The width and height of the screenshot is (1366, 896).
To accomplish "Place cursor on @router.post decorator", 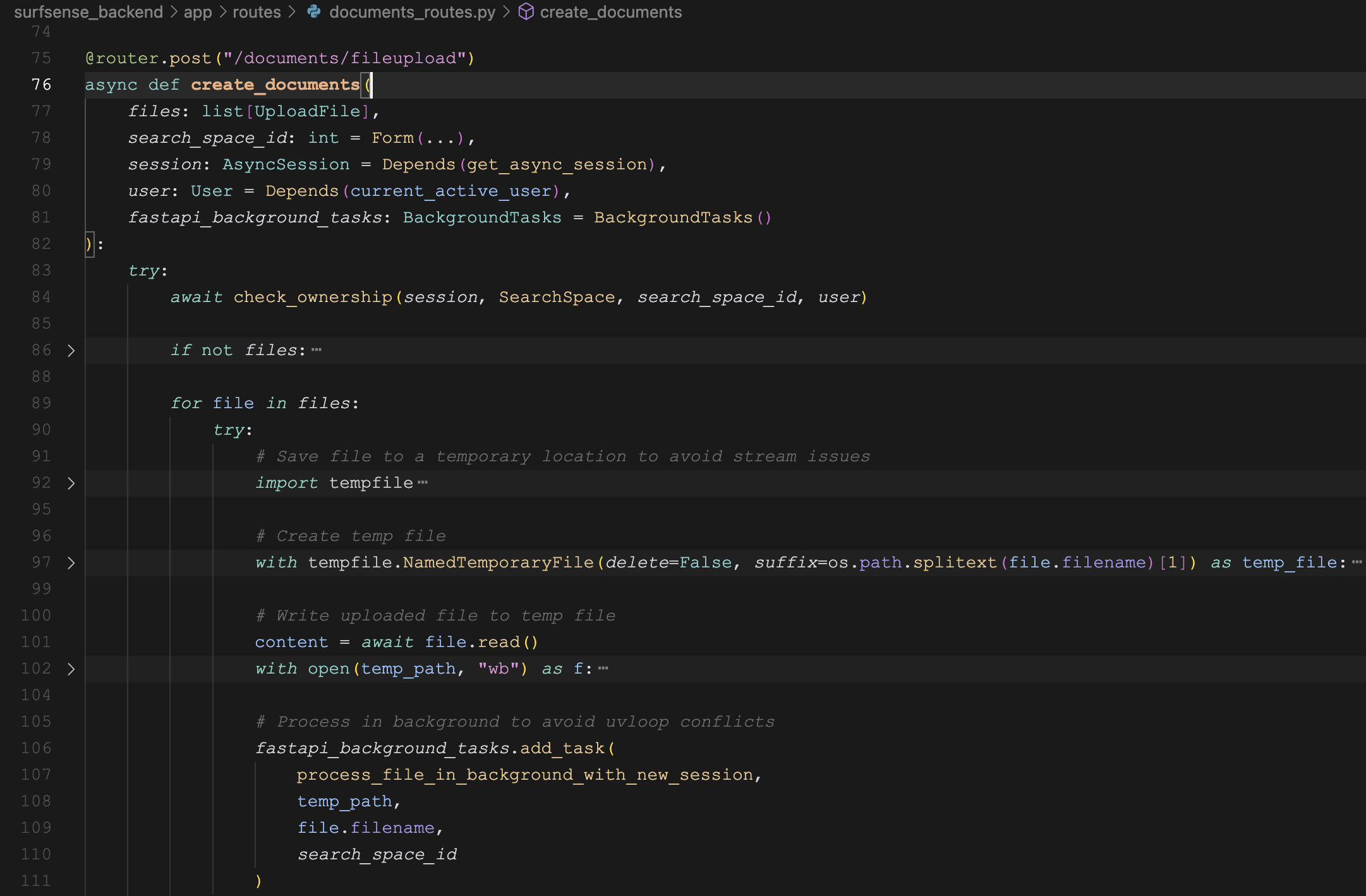I will pos(280,58).
